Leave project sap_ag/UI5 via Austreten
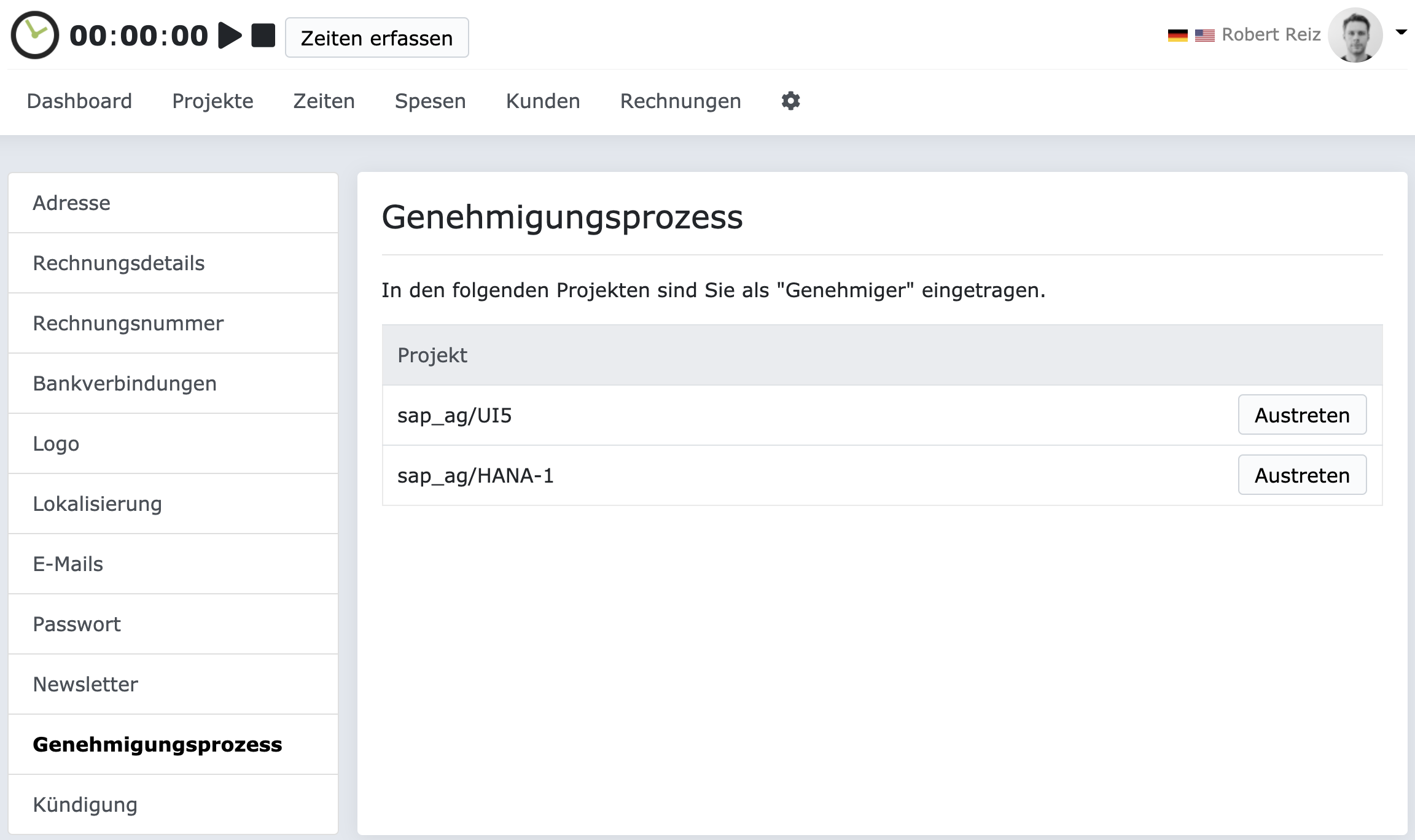1415x840 pixels. pyautogui.click(x=1302, y=415)
